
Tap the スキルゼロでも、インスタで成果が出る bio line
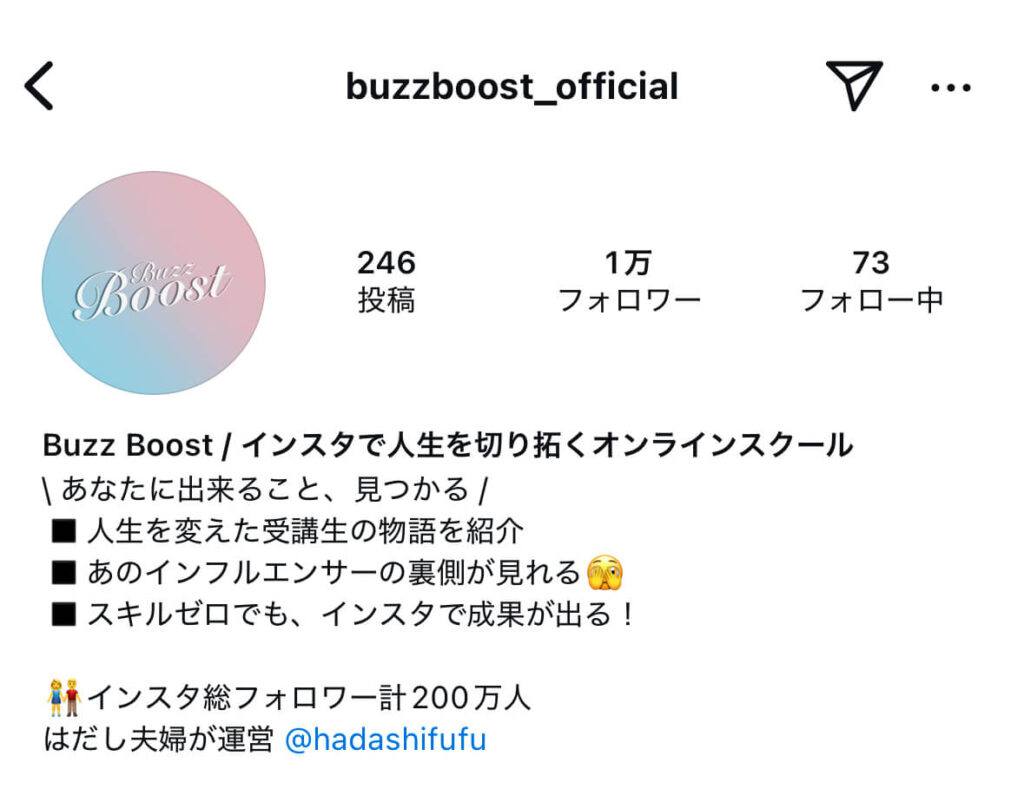coord(342,614)
